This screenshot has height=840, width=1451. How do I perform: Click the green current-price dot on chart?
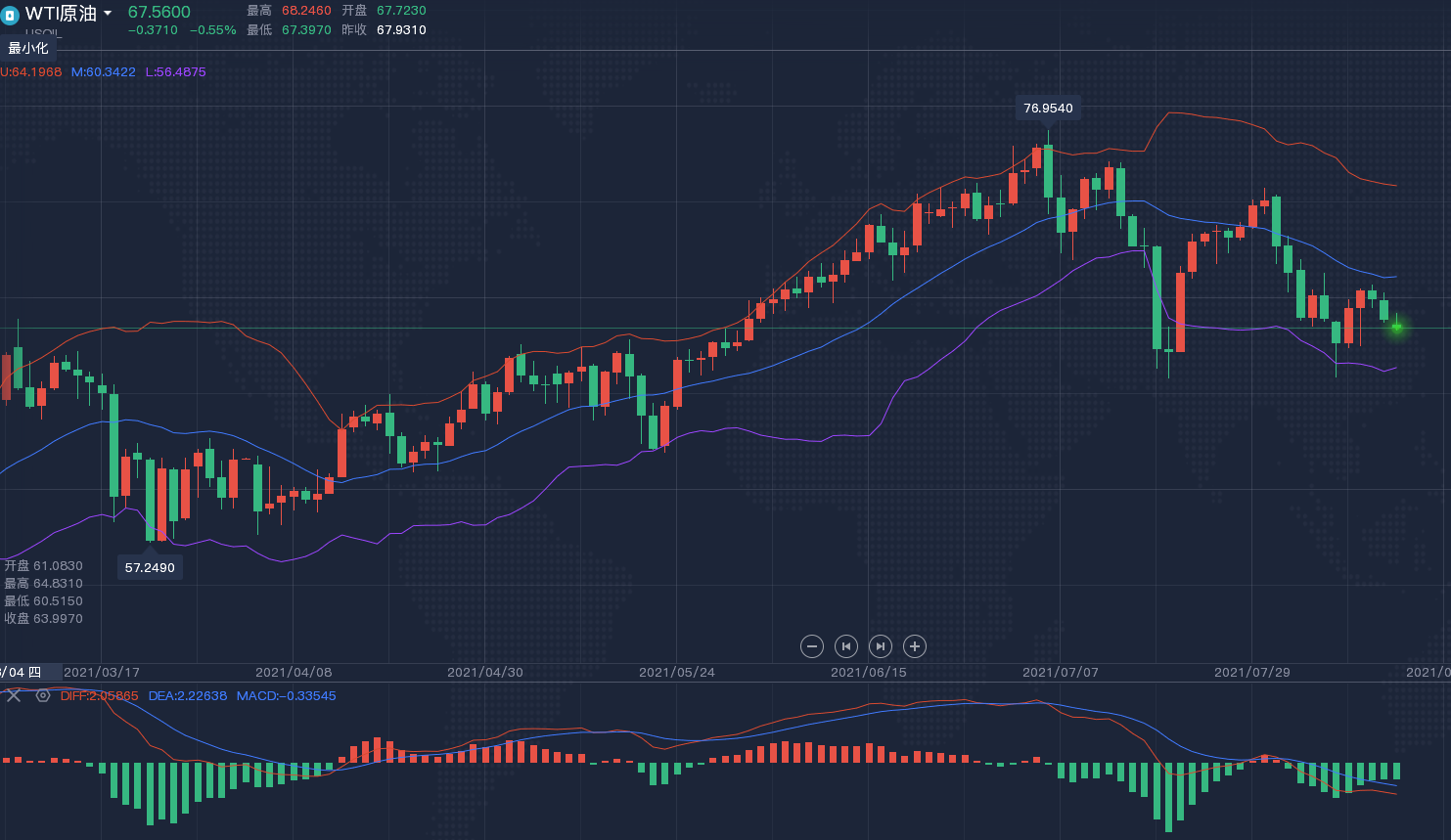pyautogui.click(x=1396, y=328)
